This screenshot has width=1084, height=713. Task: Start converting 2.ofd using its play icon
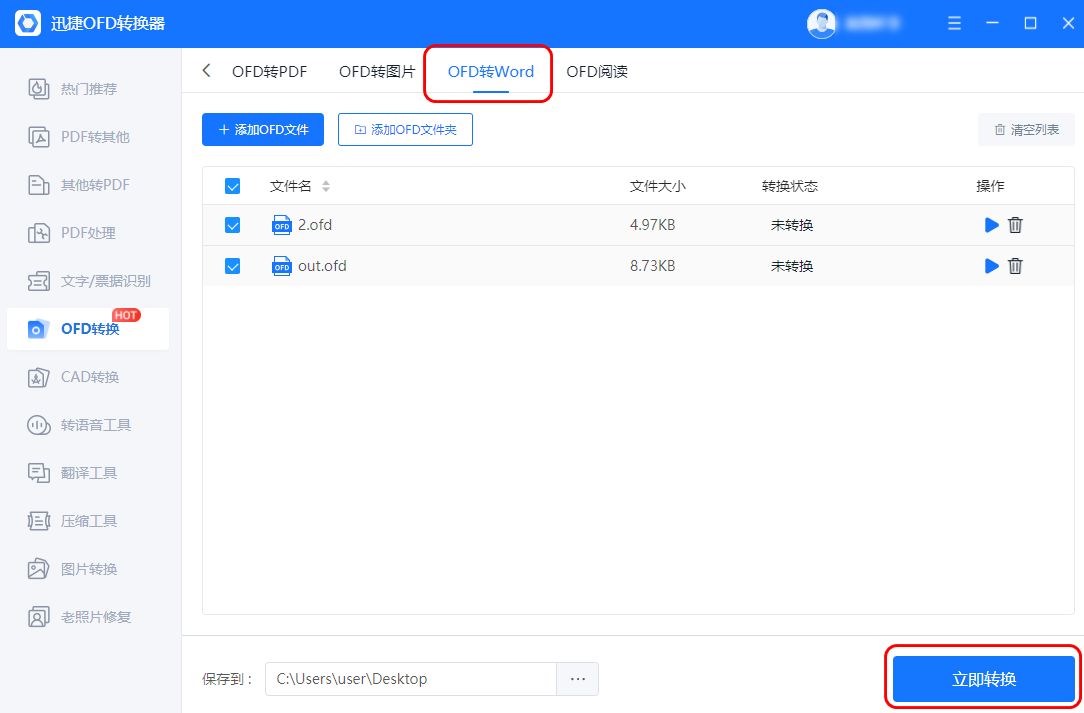pyautogui.click(x=991, y=225)
